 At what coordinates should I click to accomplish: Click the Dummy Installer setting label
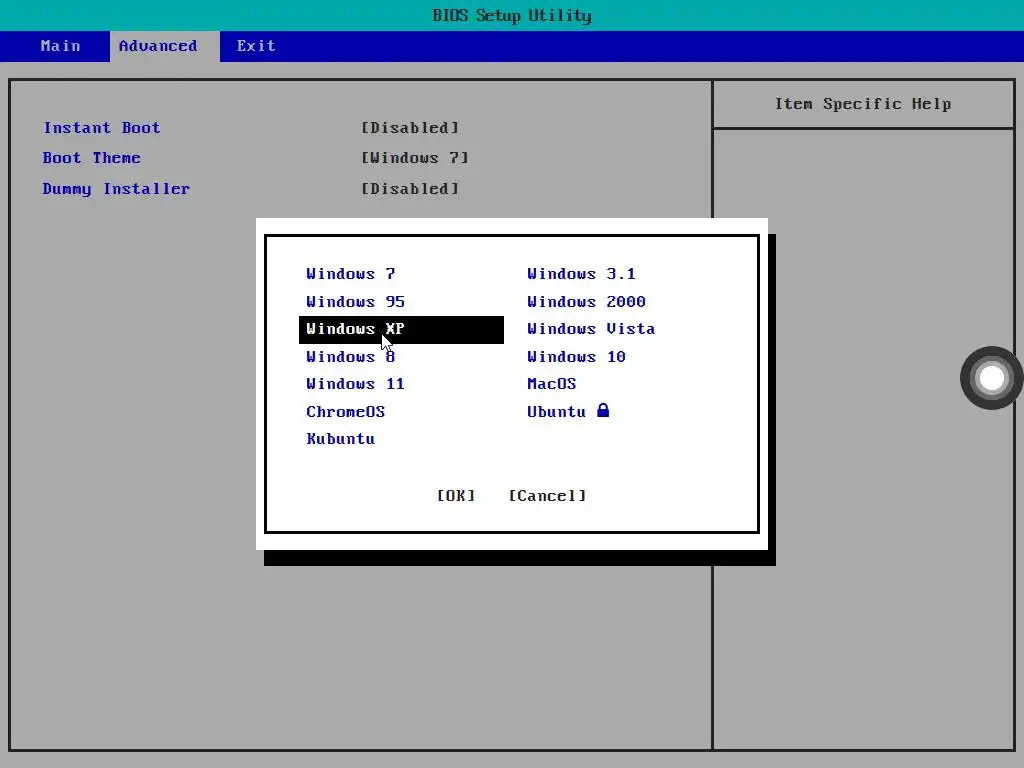click(116, 189)
